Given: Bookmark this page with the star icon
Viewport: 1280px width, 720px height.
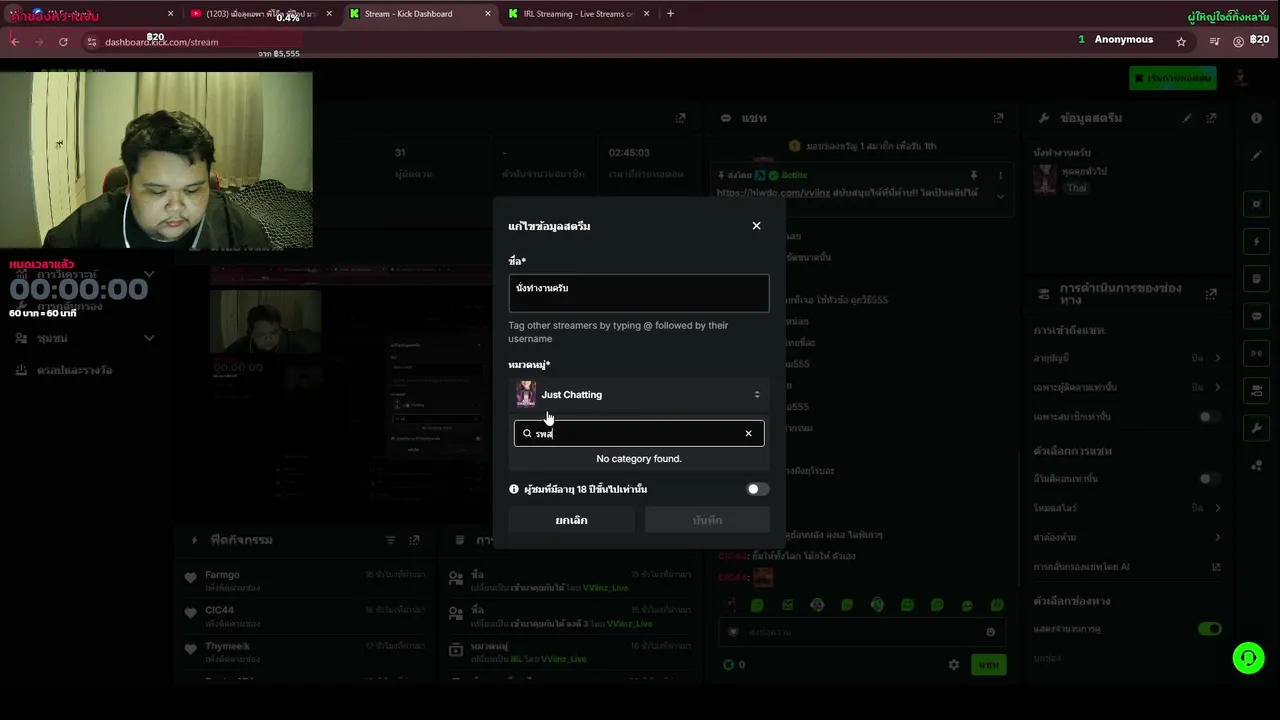Looking at the screenshot, I should pyautogui.click(x=1181, y=42).
